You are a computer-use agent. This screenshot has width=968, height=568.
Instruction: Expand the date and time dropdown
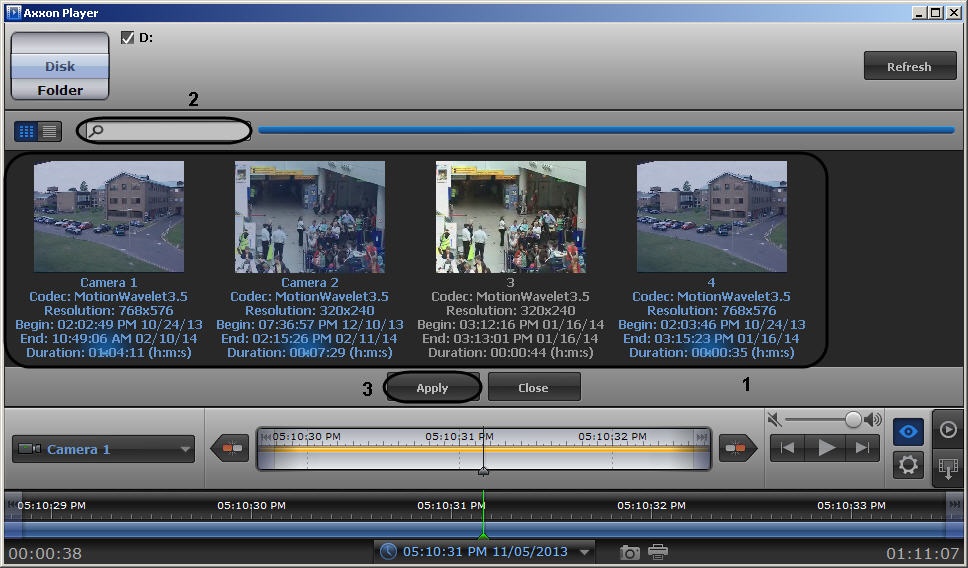[585, 552]
